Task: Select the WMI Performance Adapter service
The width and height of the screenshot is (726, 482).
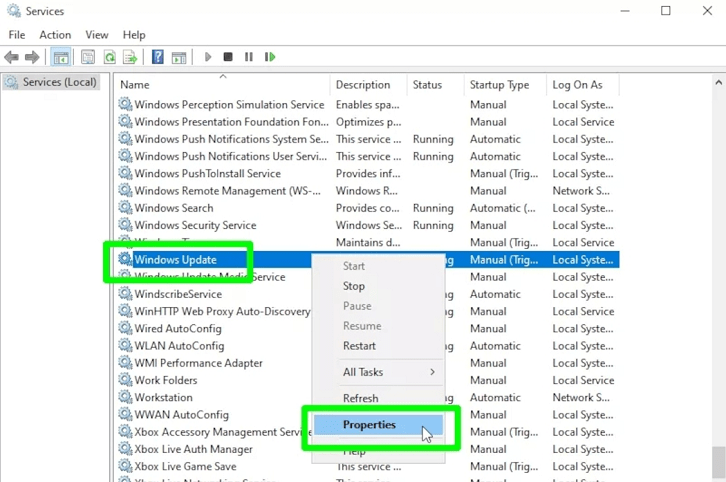Action: tap(199, 363)
